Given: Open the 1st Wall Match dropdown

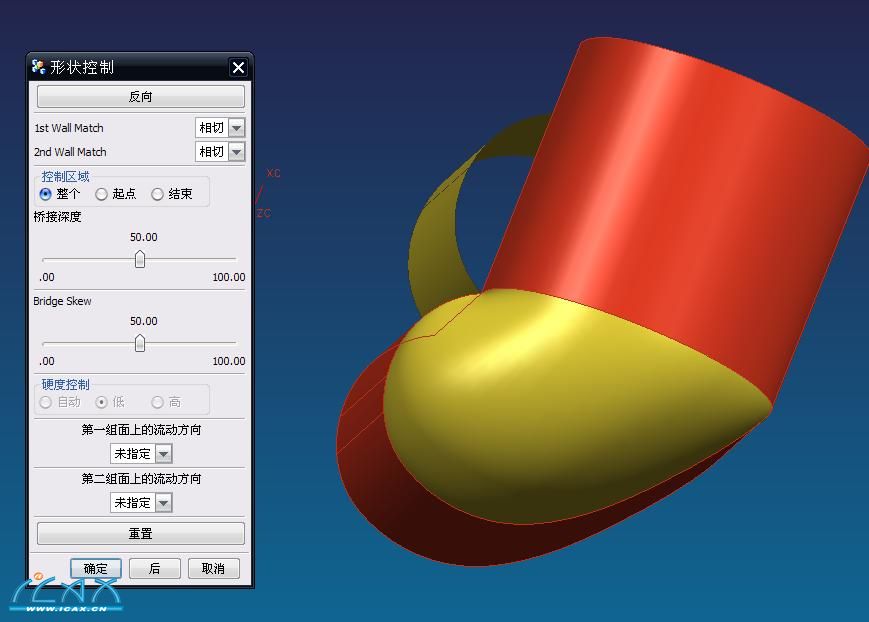Looking at the screenshot, I should click(236, 128).
